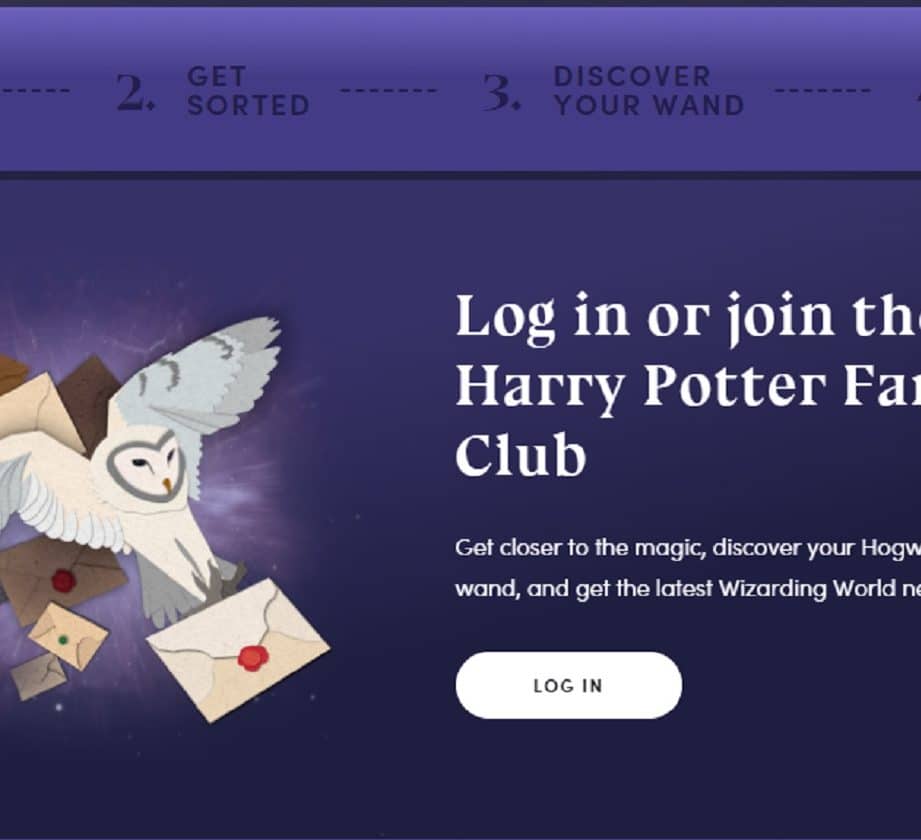Click the step number 2 numeral
The width and height of the screenshot is (921, 840).
(x=135, y=93)
